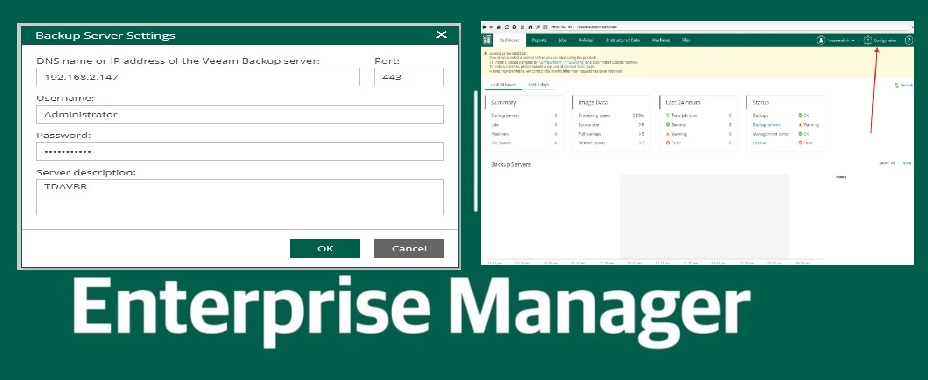Confirm the dialog with the OK button

coord(325,249)
